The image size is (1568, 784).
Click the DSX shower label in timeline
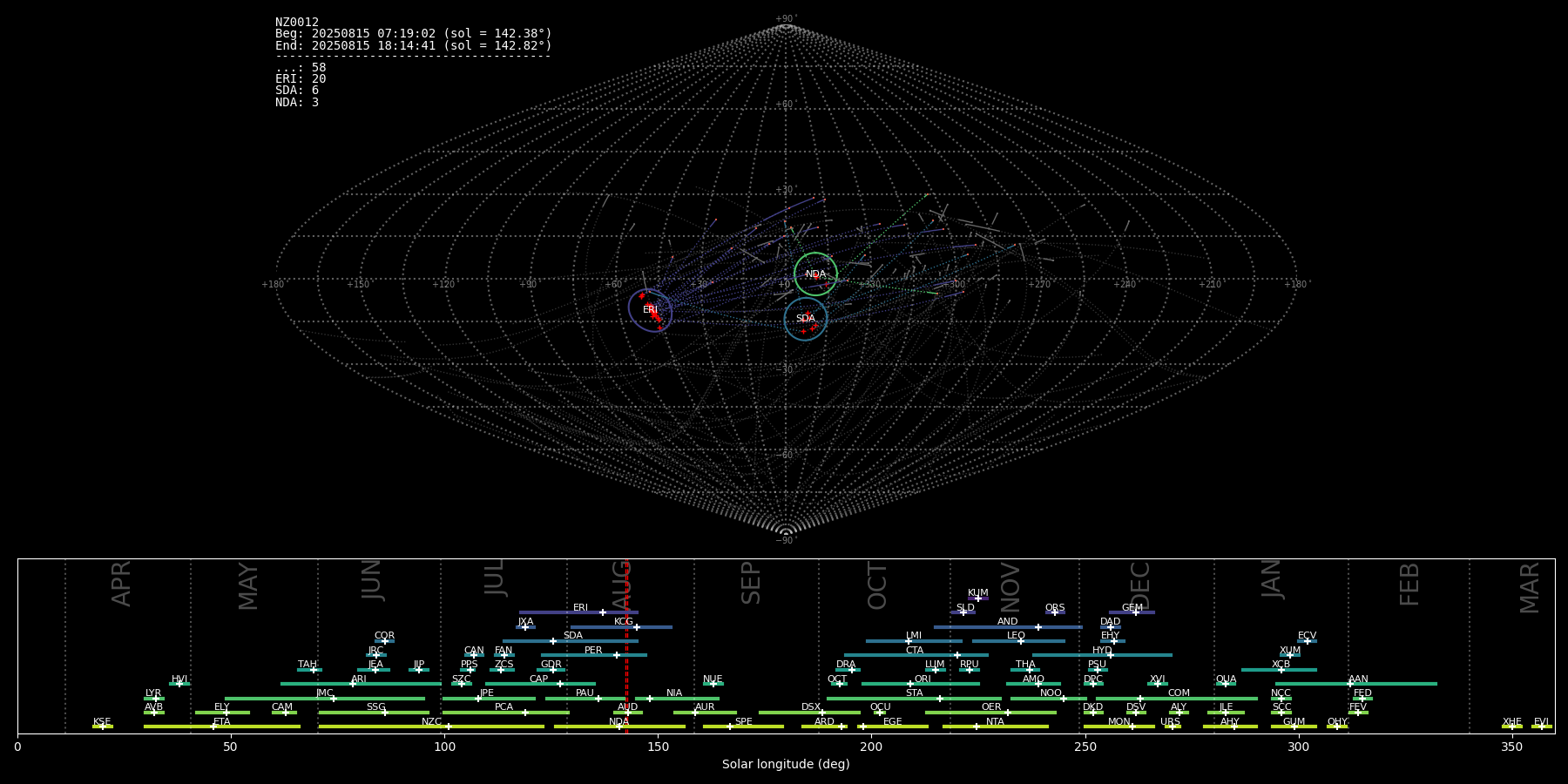coord(811,707)
